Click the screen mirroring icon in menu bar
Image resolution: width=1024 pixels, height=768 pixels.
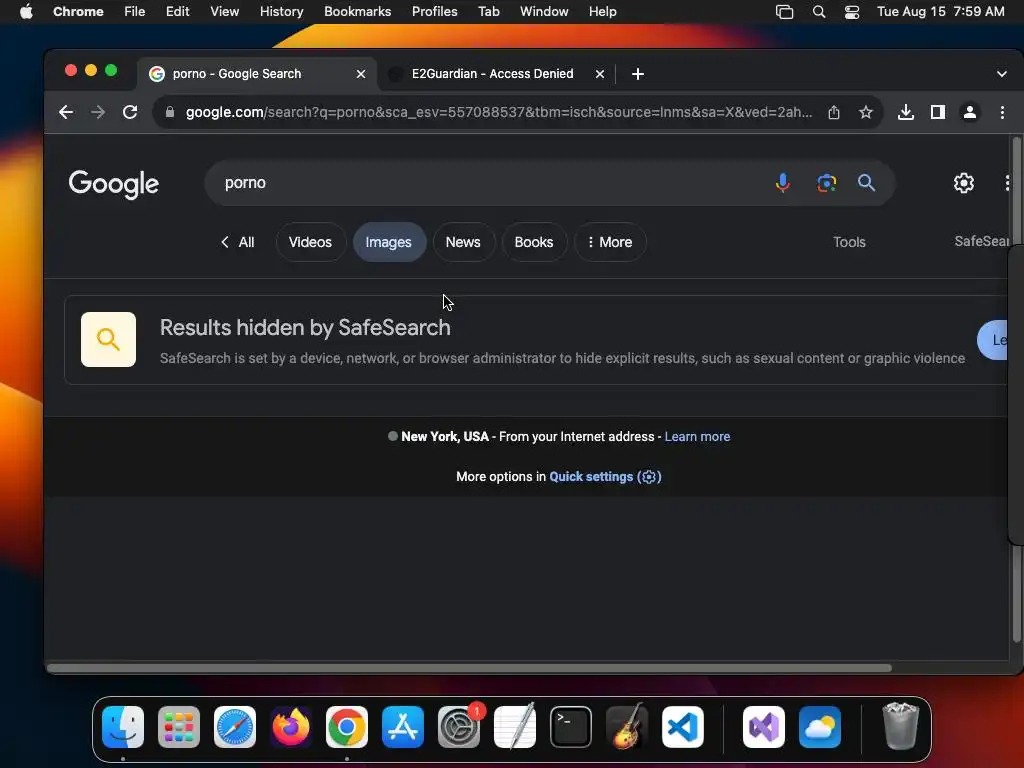(x=784, y=12)
